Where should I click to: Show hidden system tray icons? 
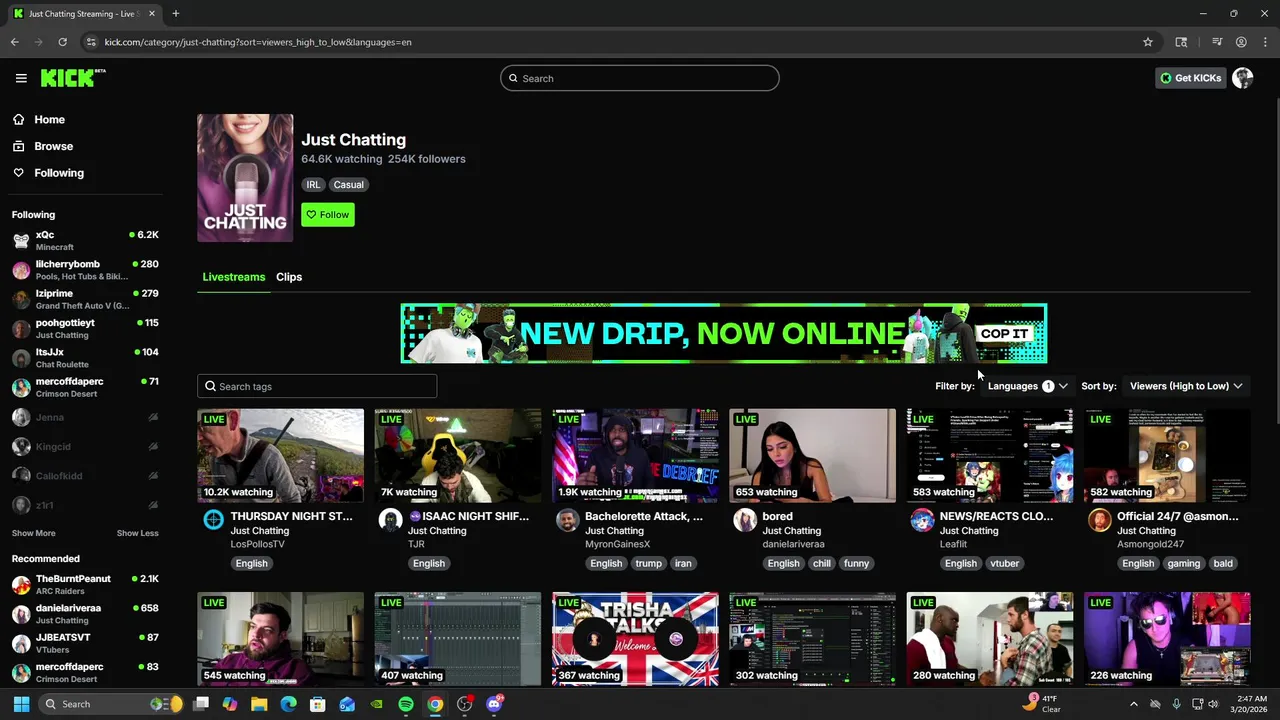(1133, 704)
